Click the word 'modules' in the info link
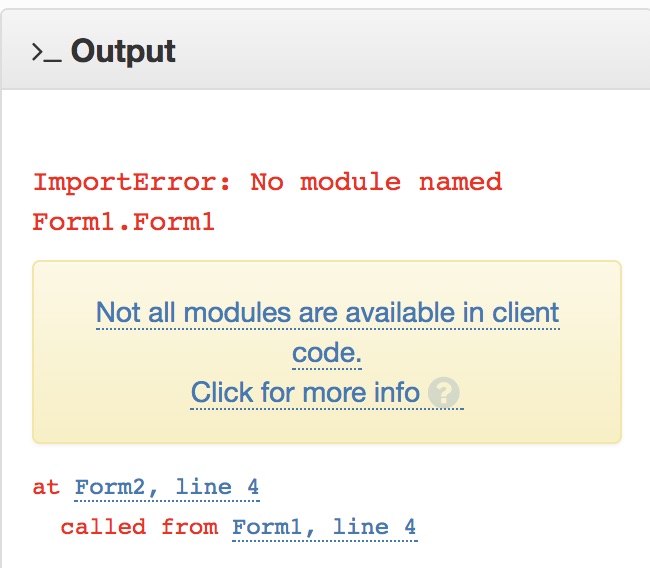 [x=237, y=313]
